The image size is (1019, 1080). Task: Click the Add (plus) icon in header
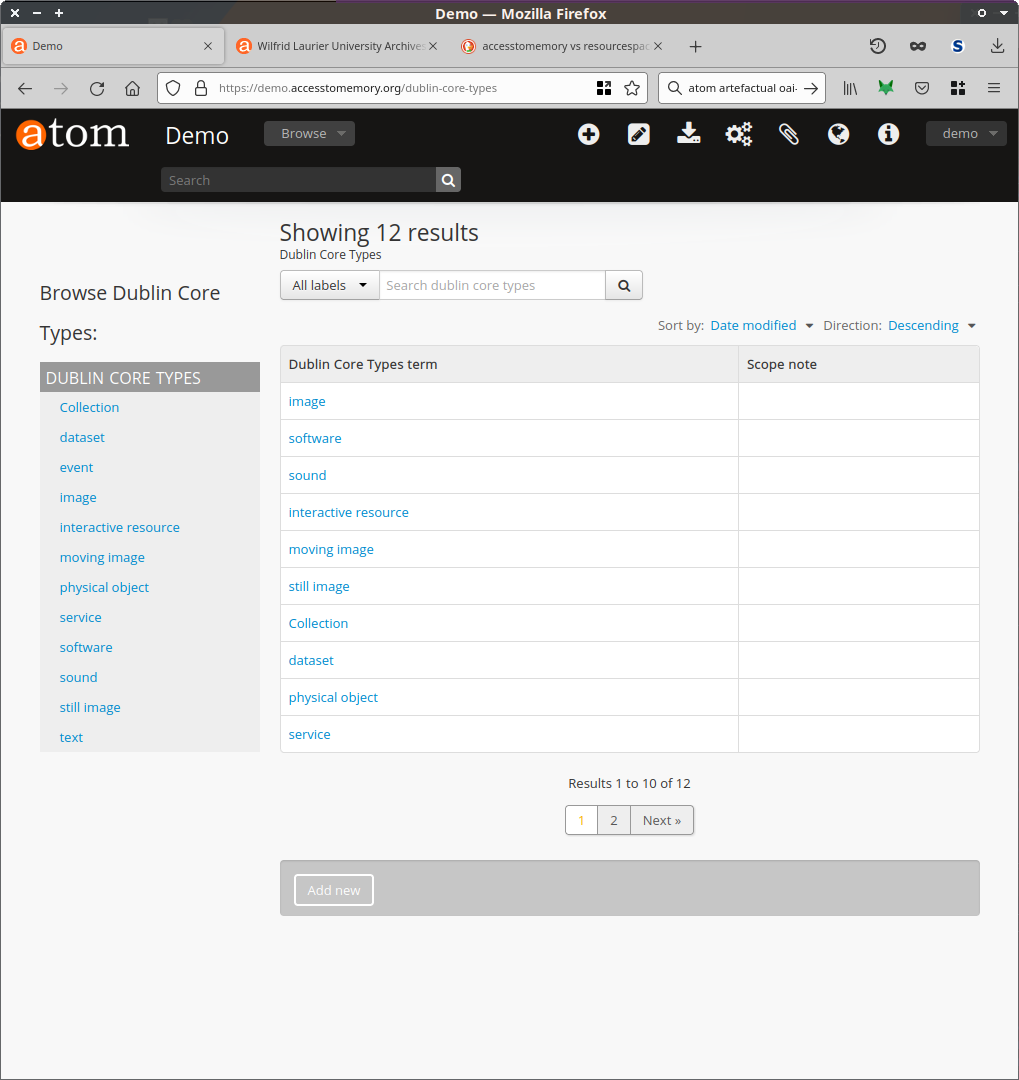click(589, 134)
